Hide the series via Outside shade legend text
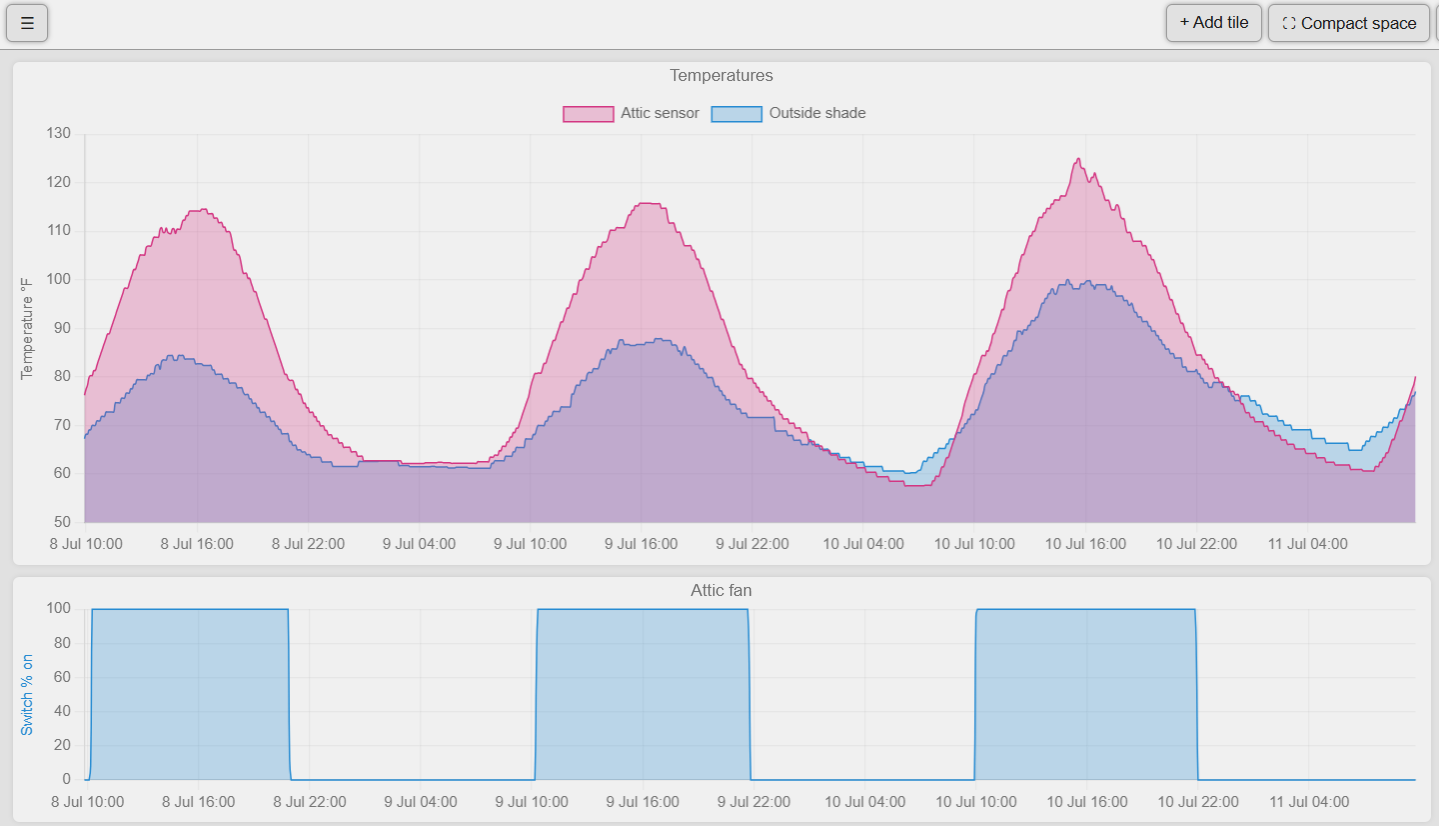1439x826 pixels. [816, 113]
